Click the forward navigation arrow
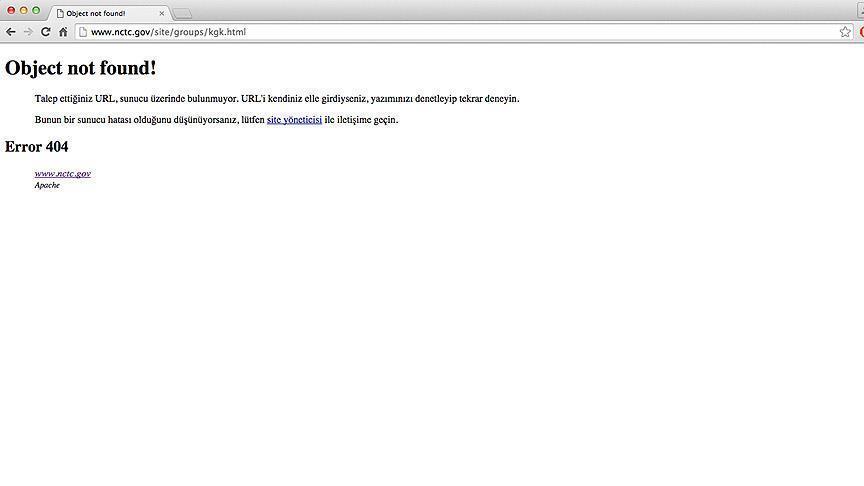 28,32
